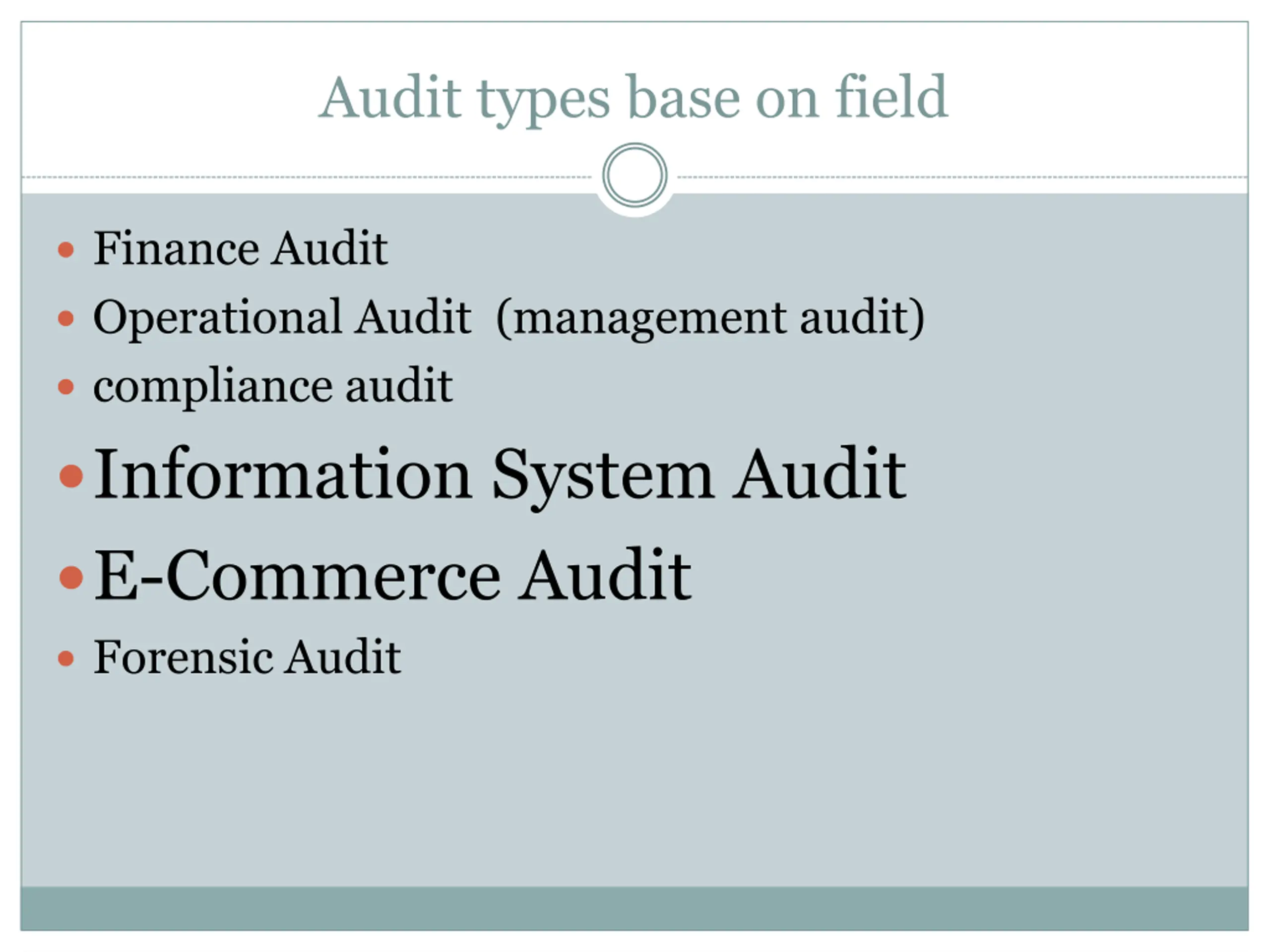The image size is (1270, 952).
Task: Click the slide title 'Audit types base on field'
Action: [x=633, y=99]
